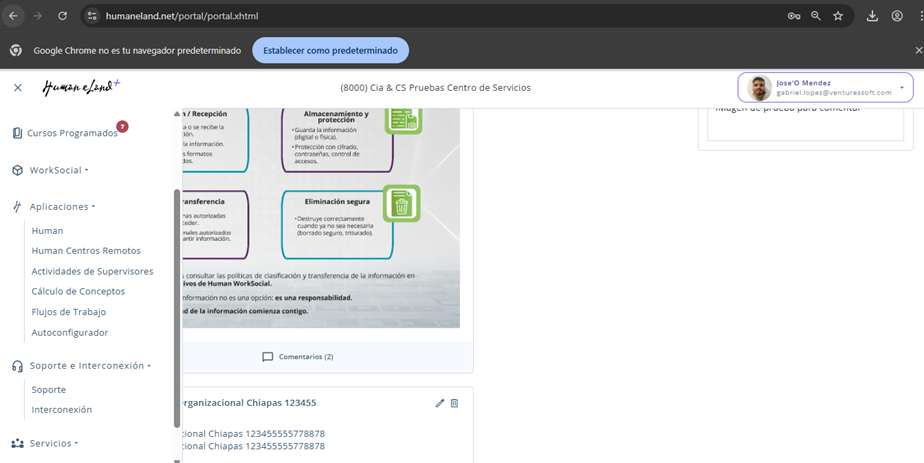The width and height of the screenshot is (924, 463).
Task: Open Comentarios (2) on the post
Action: pos(298,357)
